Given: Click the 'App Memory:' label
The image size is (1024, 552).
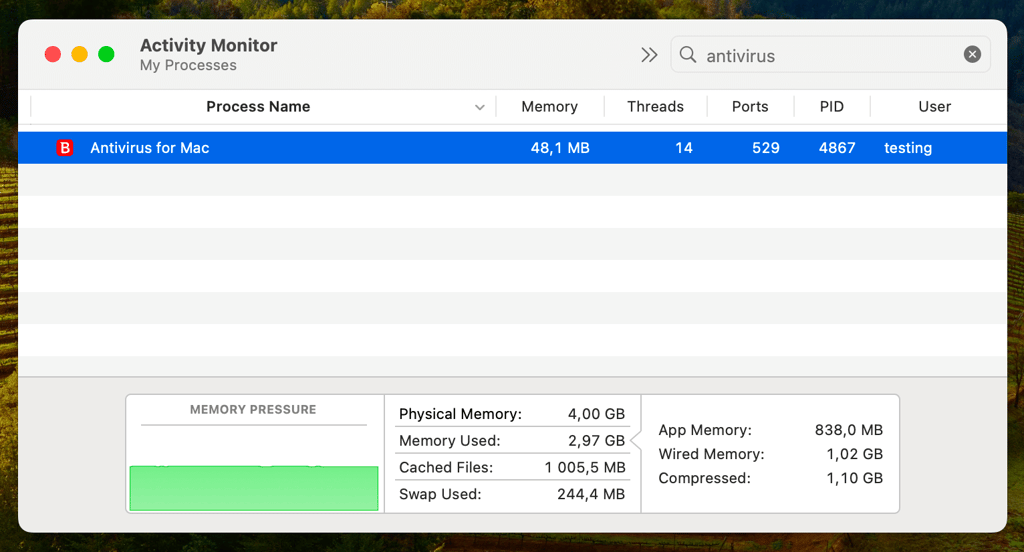Looking at the screenshot, I should [705, 430].
